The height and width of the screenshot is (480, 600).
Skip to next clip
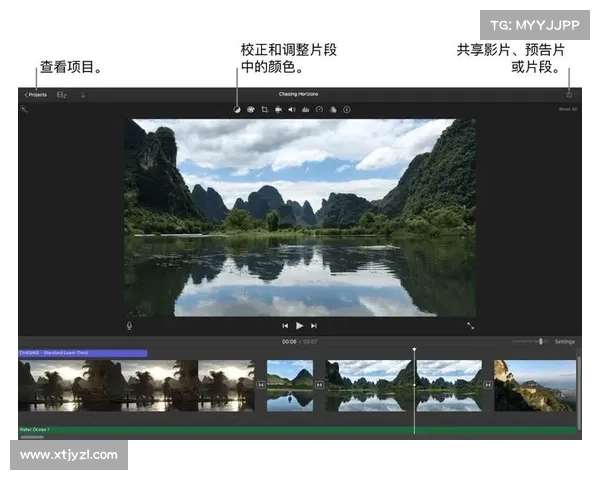314,326
